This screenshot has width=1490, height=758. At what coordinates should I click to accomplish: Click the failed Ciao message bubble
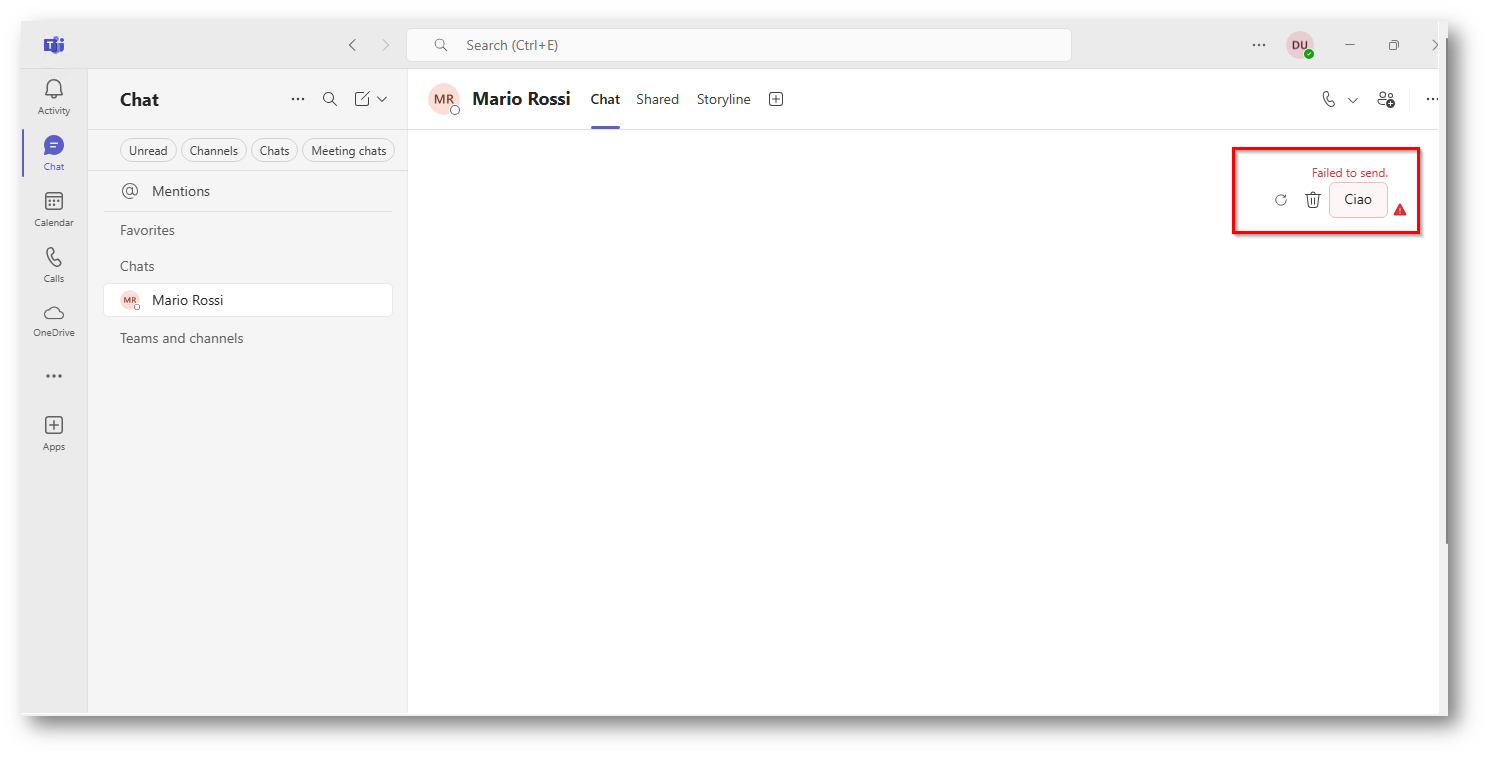pos(1358,200)
